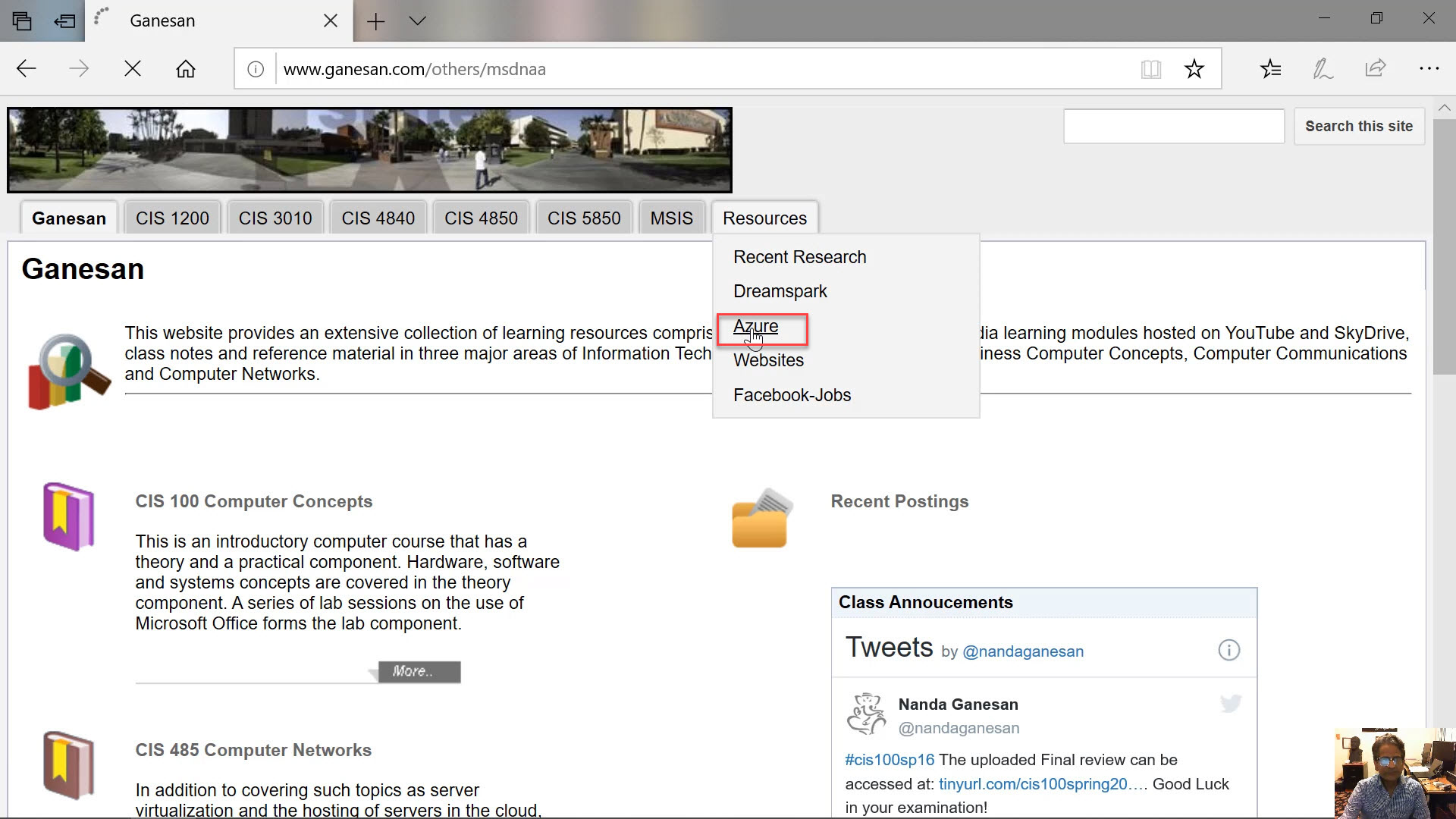Choose Dreamspark in the Resources menu
The height and width of the screenshot is (819, 1456).
(780, 291)
